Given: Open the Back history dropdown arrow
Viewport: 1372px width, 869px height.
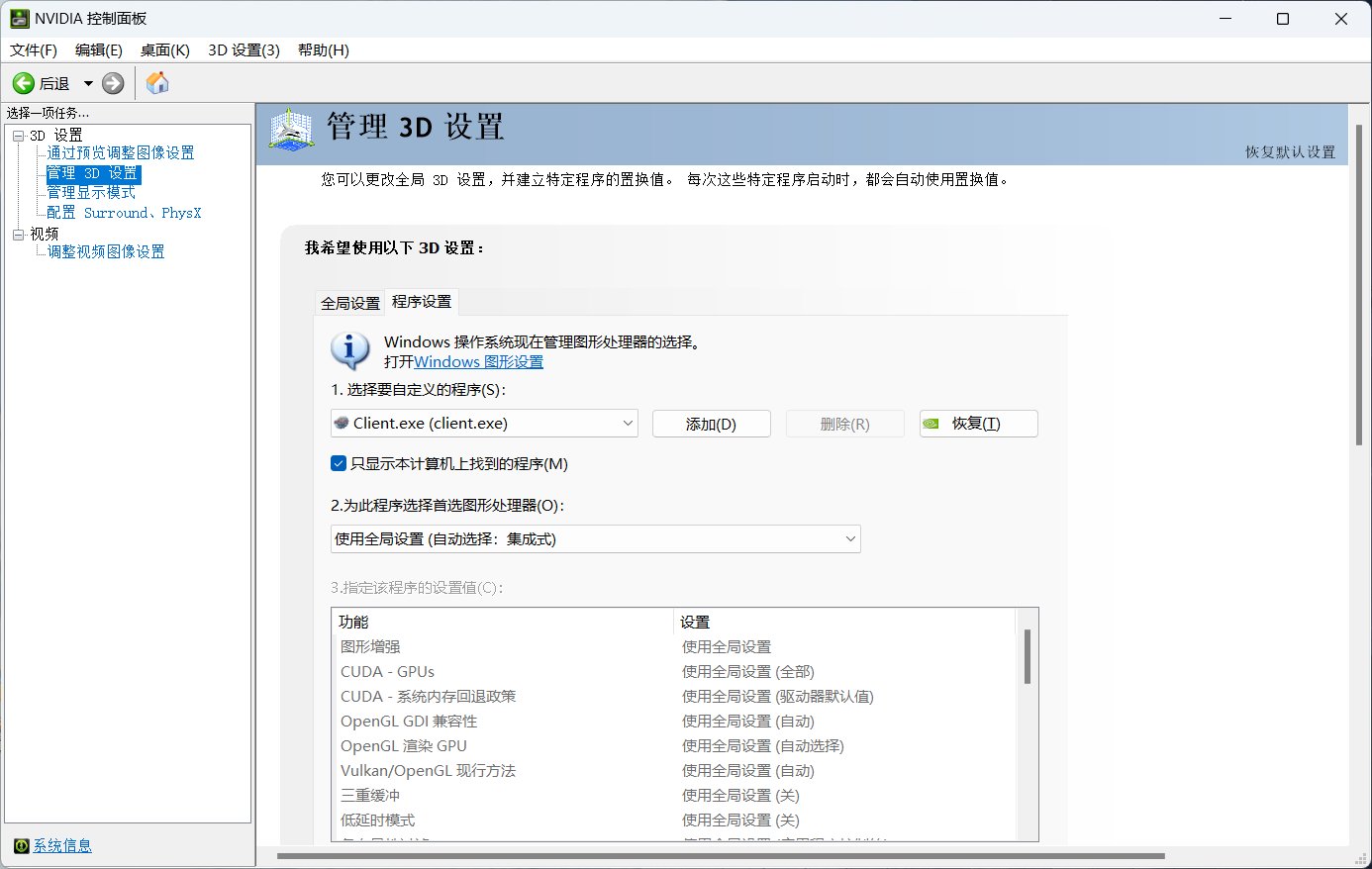Looking at the screenshot, I should [x=88, y=83].
